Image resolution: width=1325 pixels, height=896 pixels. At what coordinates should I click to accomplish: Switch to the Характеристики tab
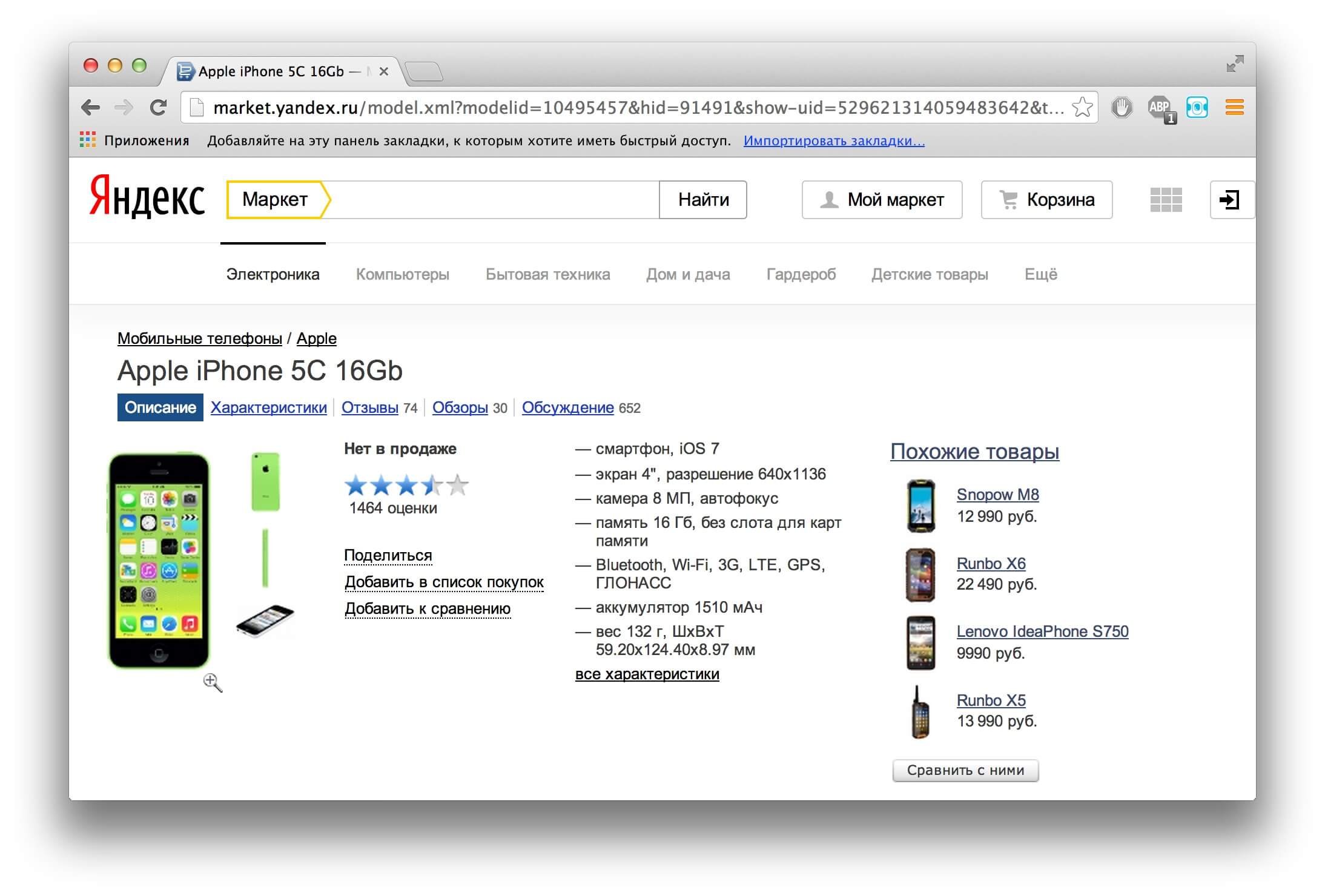click(268, 407)
